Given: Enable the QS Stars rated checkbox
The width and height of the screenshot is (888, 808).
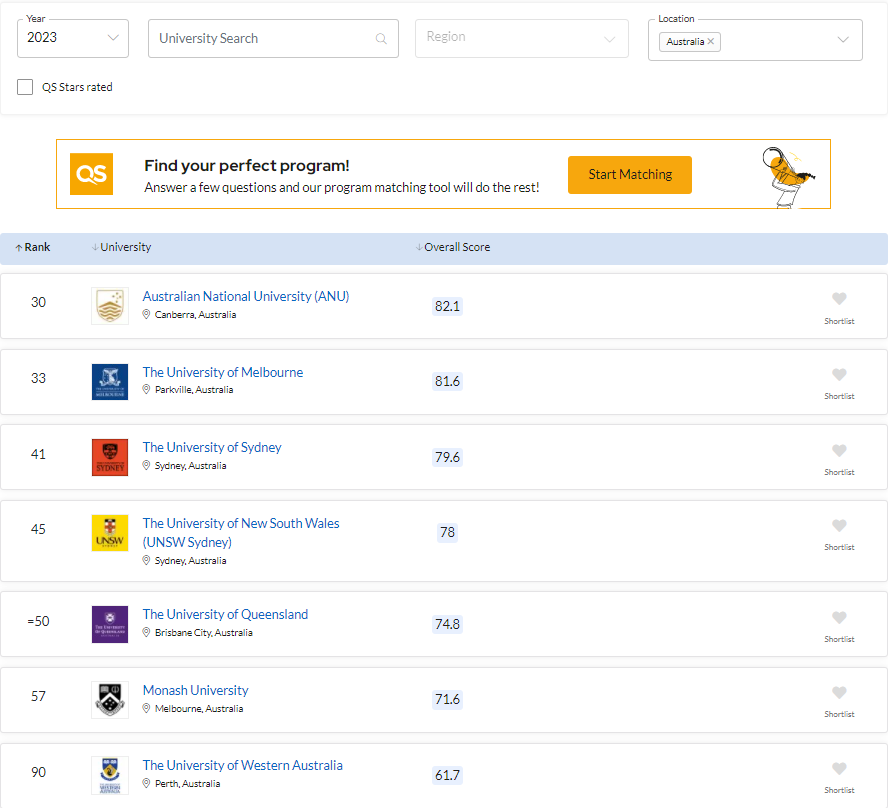Looking at the screenshot, I should [25, 87].
